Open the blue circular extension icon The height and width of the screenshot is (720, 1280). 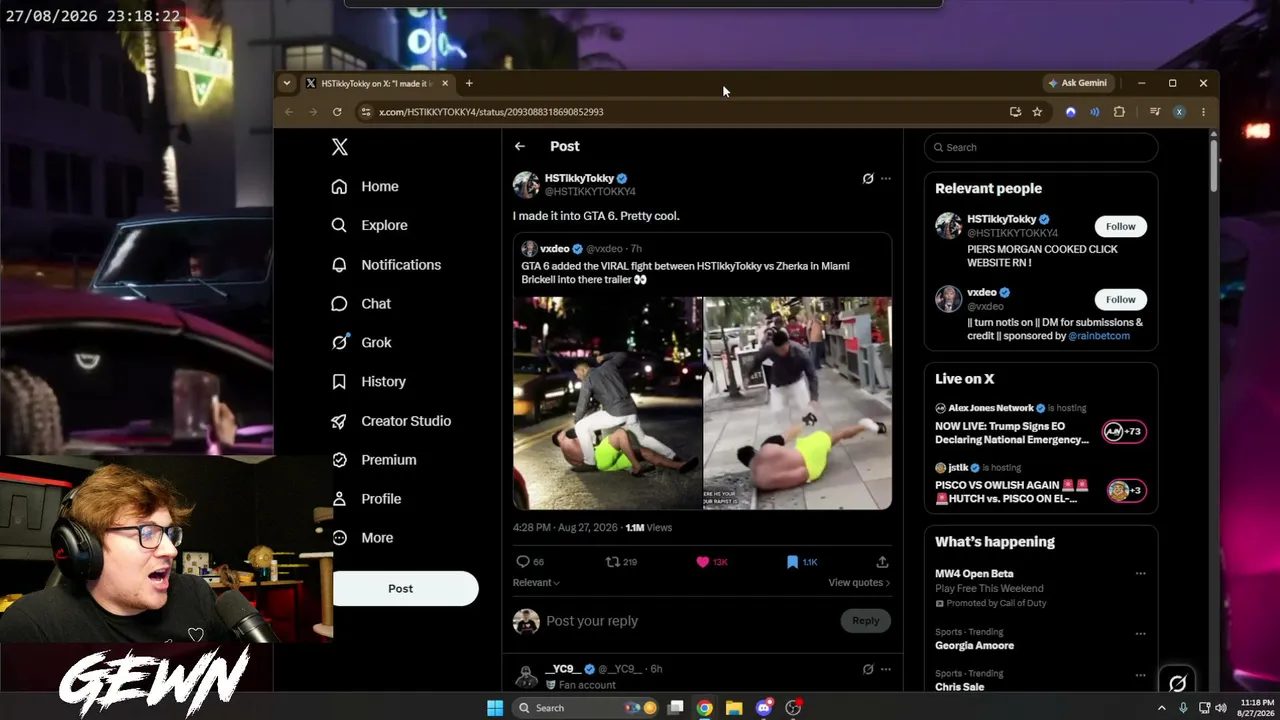click(1071, 112)
